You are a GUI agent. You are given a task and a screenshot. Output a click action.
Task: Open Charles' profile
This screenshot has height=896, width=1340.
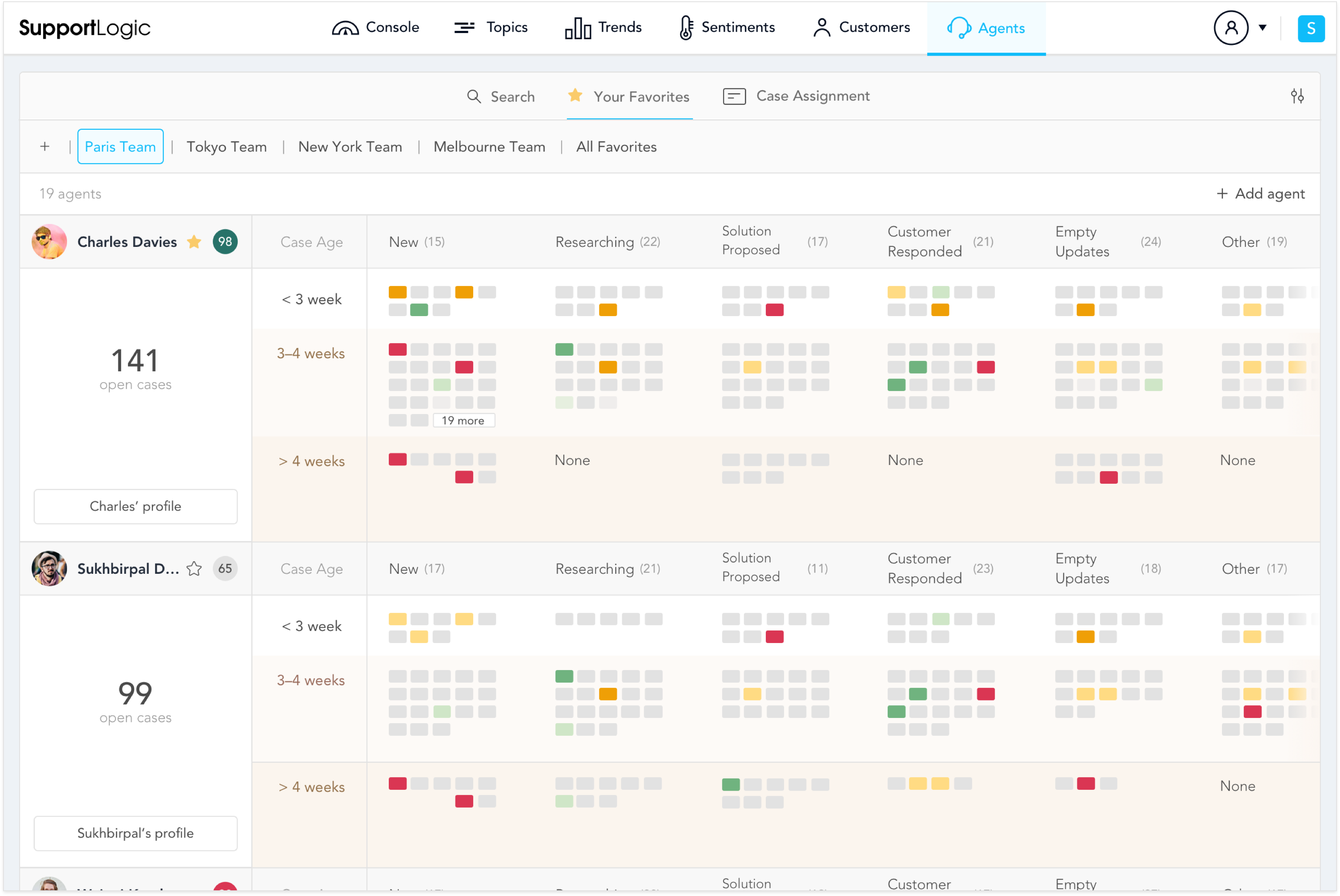(x=135, y=506)
